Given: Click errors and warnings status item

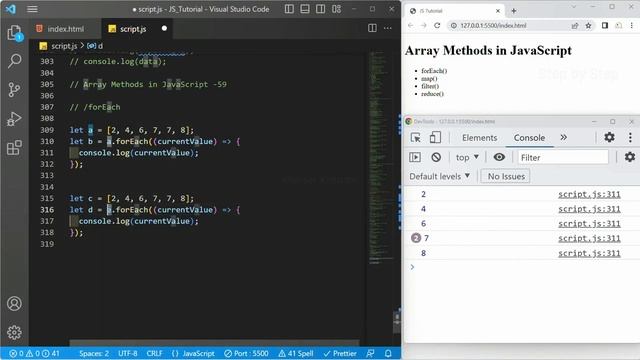Looking at the screenshot, I should point(34,353).
